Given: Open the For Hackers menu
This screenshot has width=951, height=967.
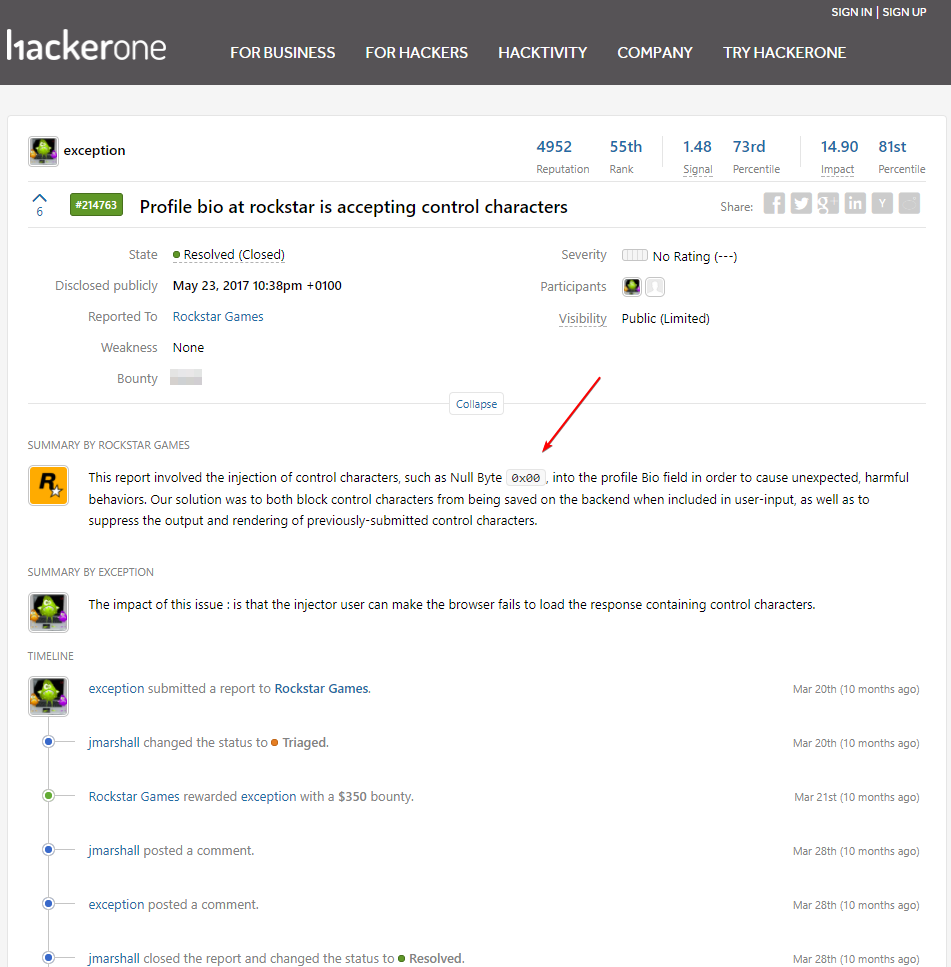Looking at the screenshot, I should pyautogui.click(x=416, y=53).
